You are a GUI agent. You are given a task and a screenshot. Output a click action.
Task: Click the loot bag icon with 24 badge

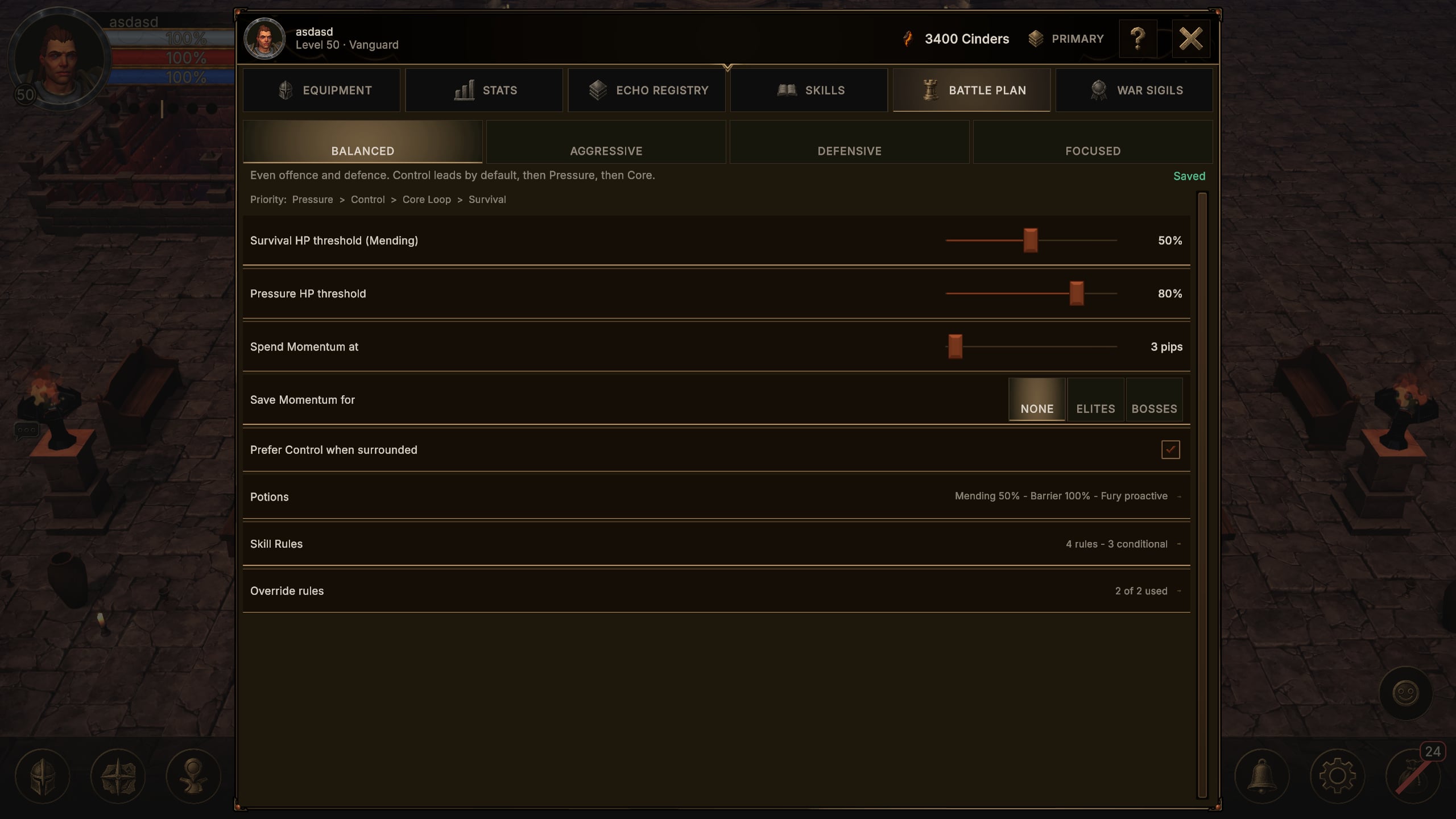[1413, 776]
